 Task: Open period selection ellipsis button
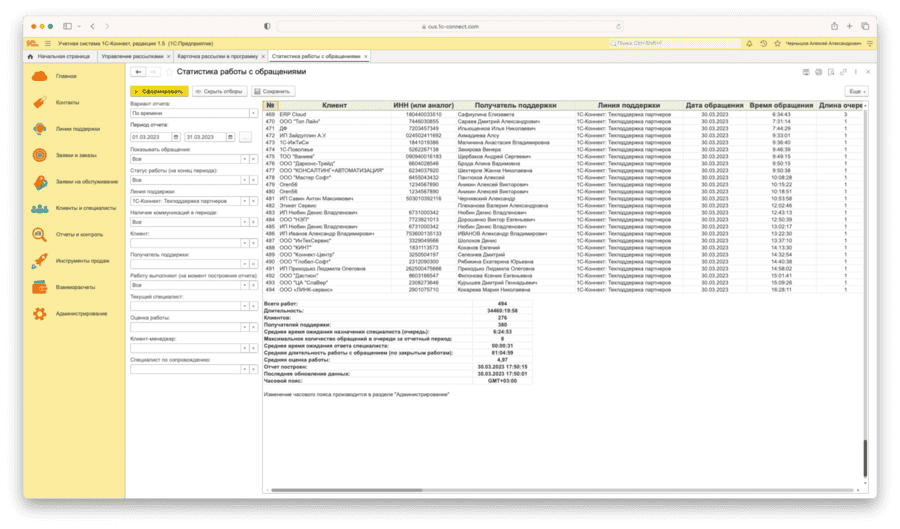coord(245,137)
